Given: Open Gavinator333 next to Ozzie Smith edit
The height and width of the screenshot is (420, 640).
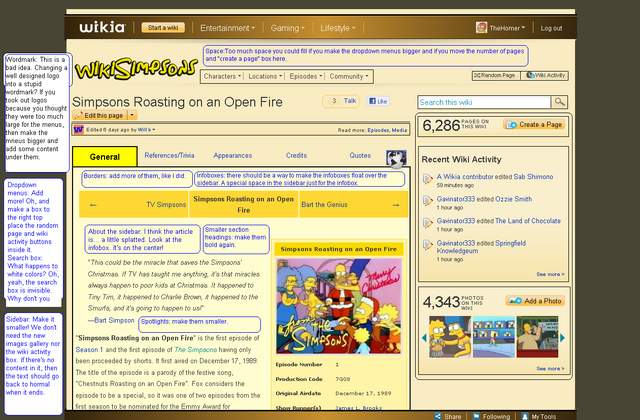Looking at the screenshot, I should 456,199.
